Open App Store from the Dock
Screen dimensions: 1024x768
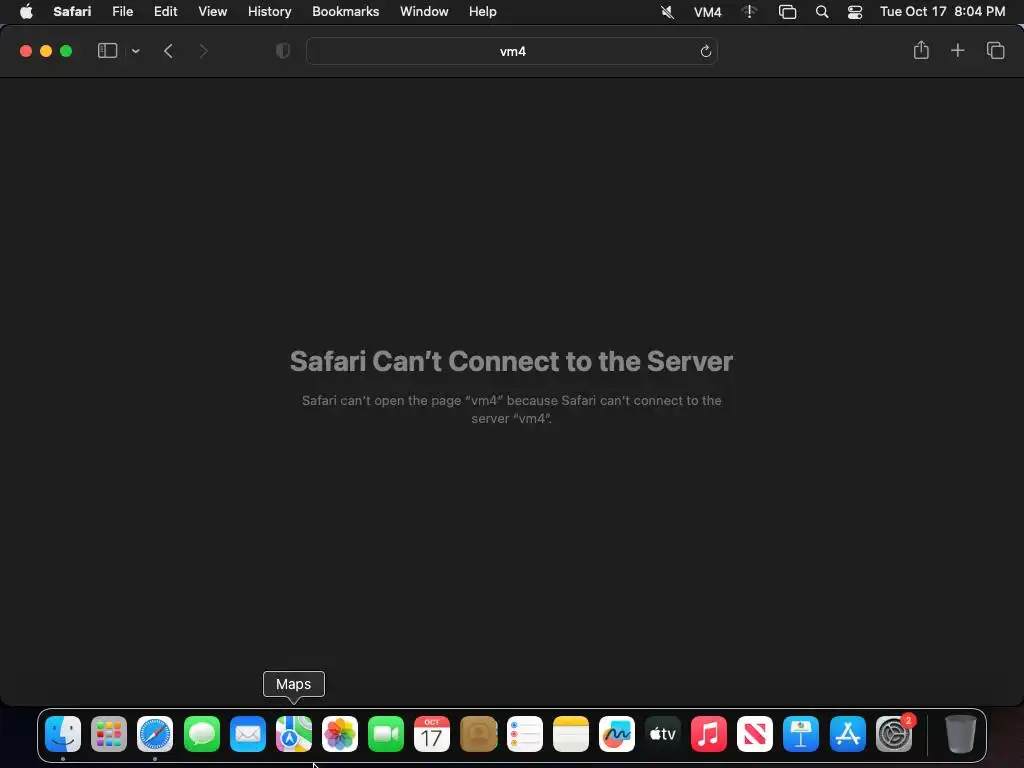click(848, 734)
